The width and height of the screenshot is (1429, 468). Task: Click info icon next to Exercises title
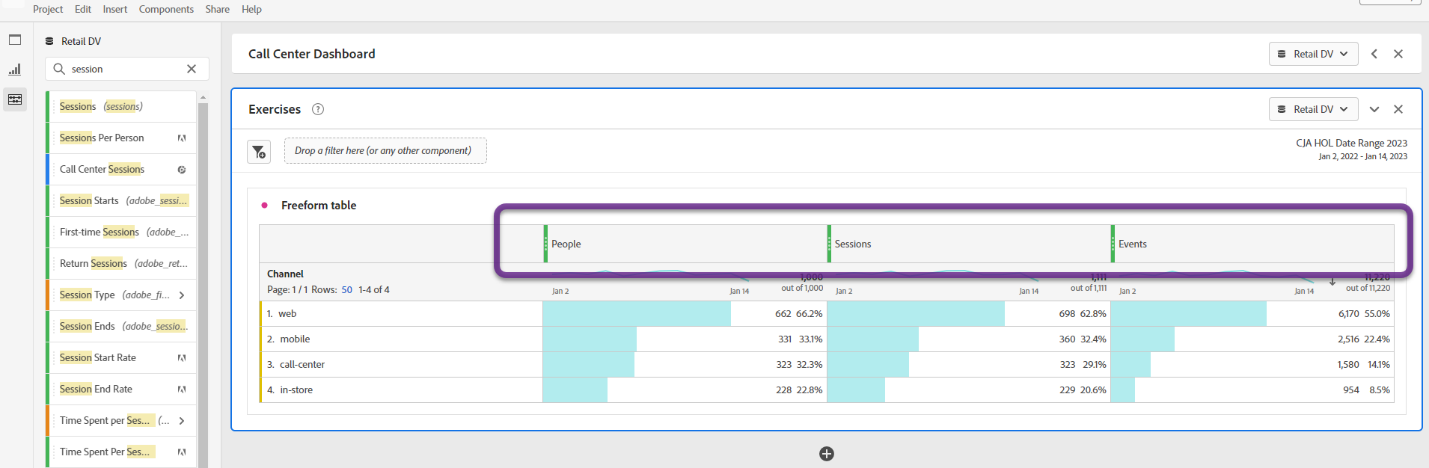318,109
